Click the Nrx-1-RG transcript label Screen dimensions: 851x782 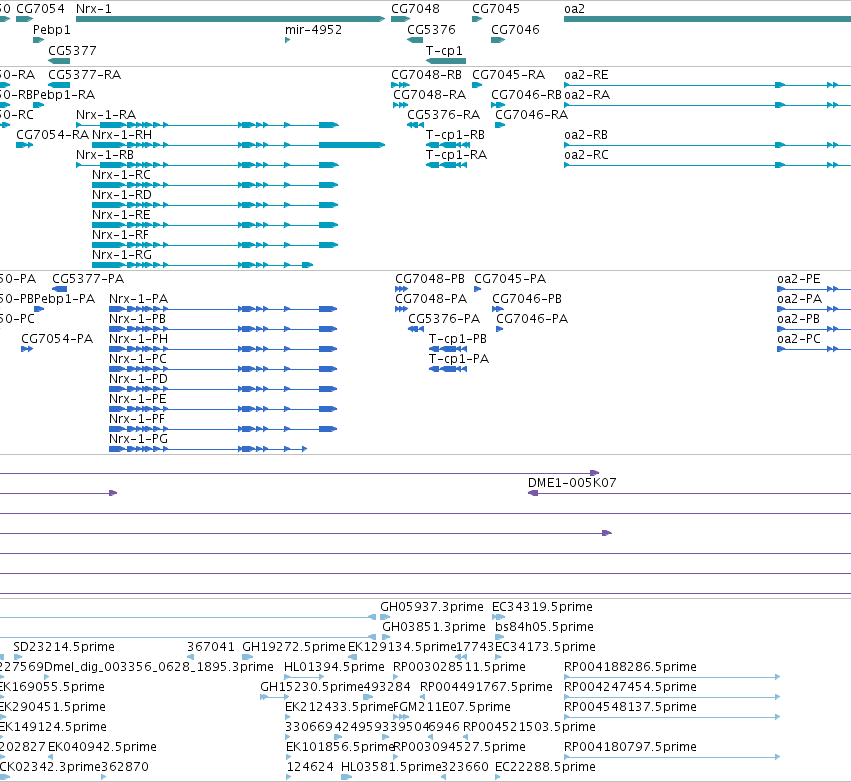[122, 255]
